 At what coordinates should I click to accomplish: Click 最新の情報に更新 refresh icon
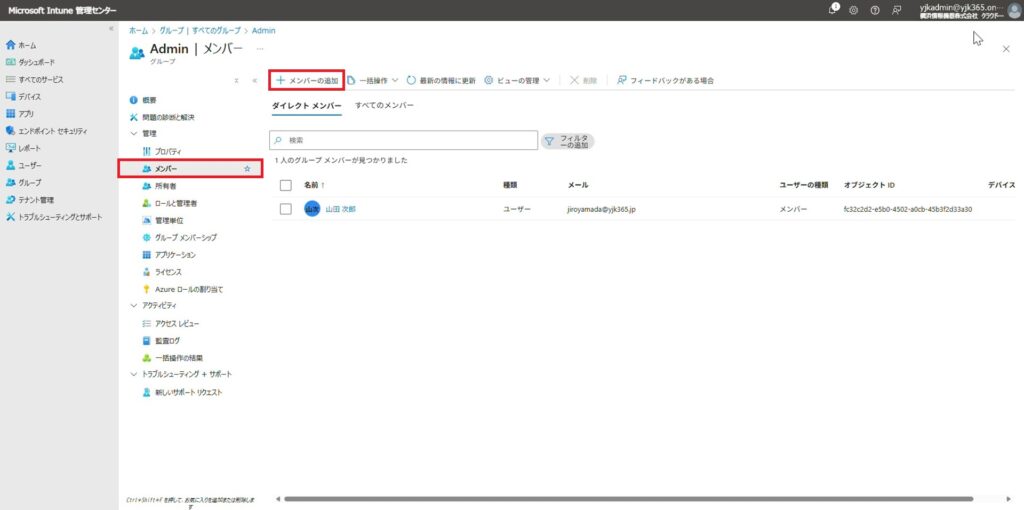click(412, 80)
